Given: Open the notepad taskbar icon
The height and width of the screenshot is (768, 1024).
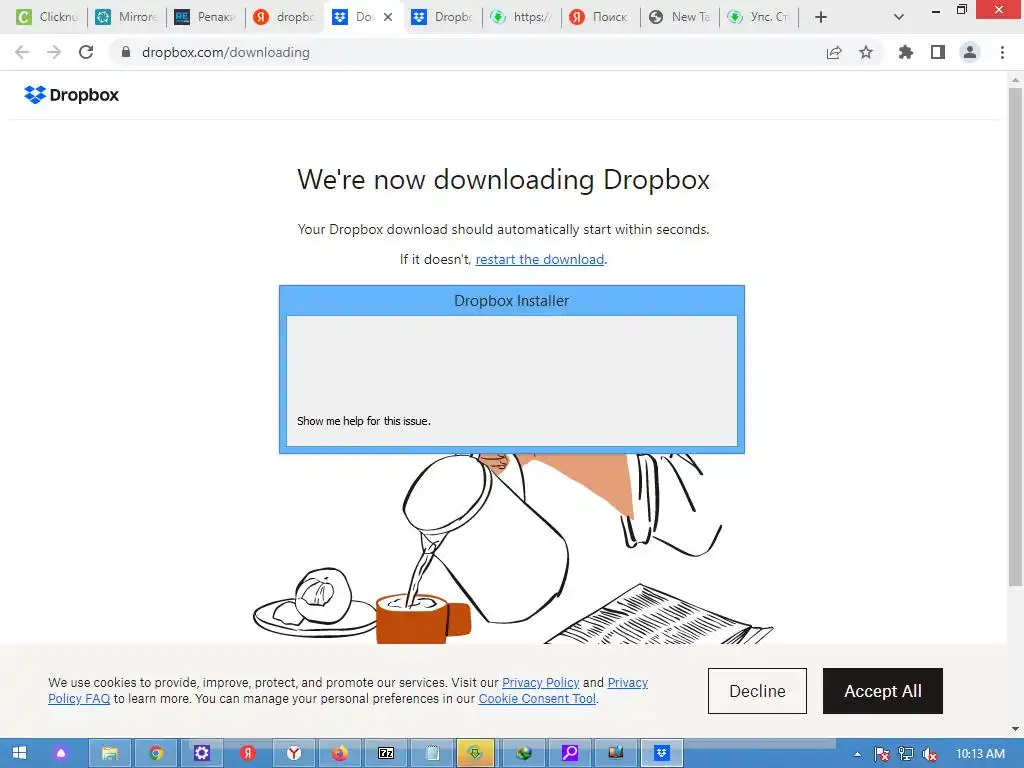Looking at the screenshot, I should (x=432, y=753).
